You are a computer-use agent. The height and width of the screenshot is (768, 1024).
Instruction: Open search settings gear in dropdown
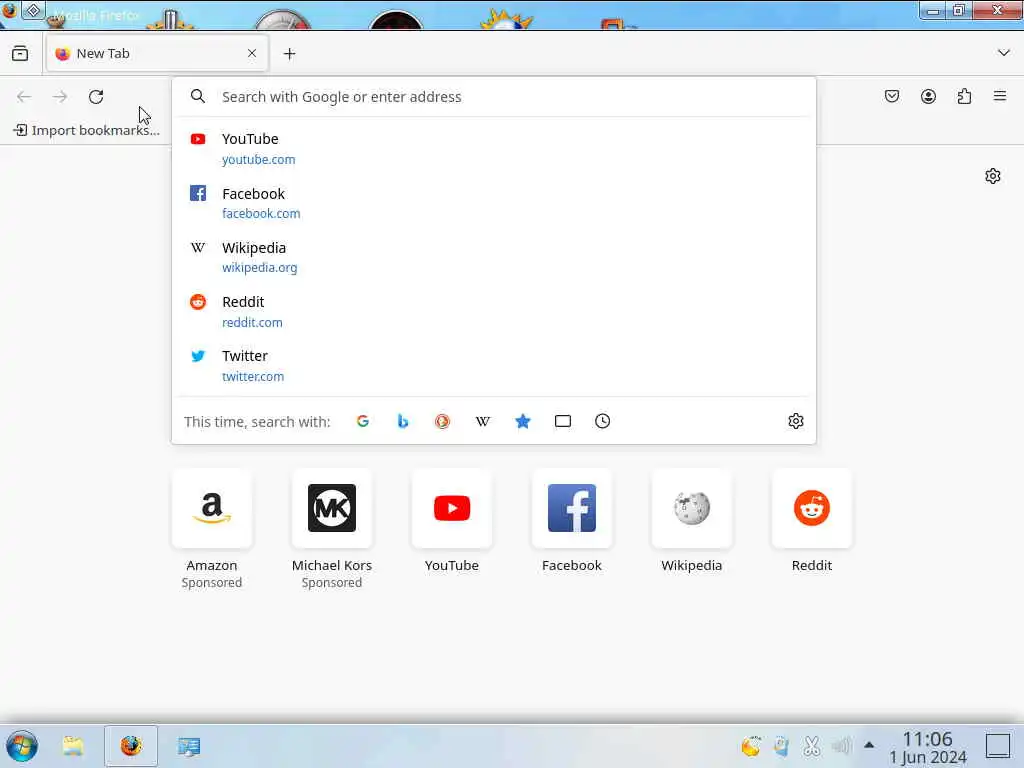[795, 421]
